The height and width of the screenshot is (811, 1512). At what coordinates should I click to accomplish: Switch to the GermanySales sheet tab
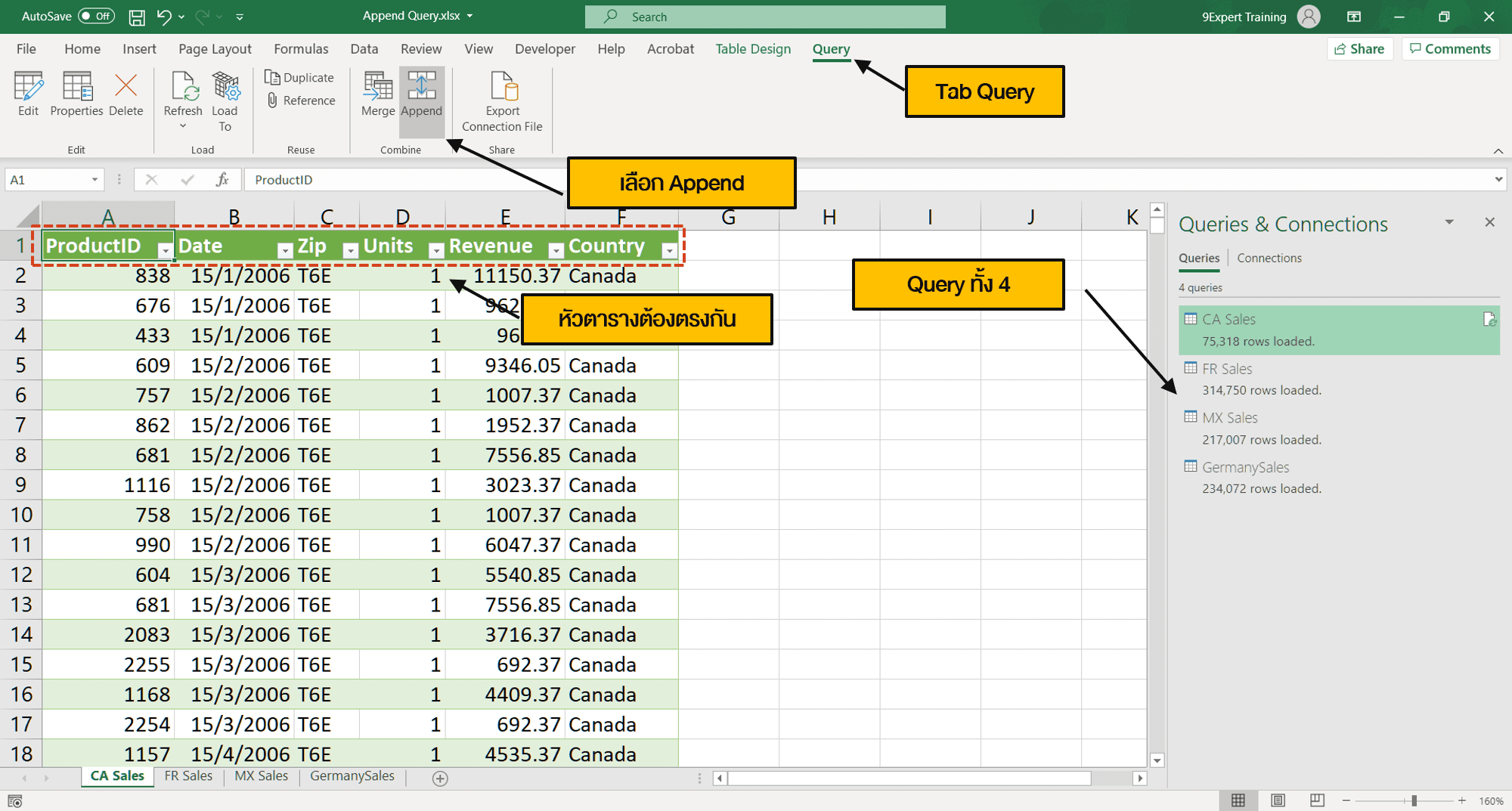351,775
